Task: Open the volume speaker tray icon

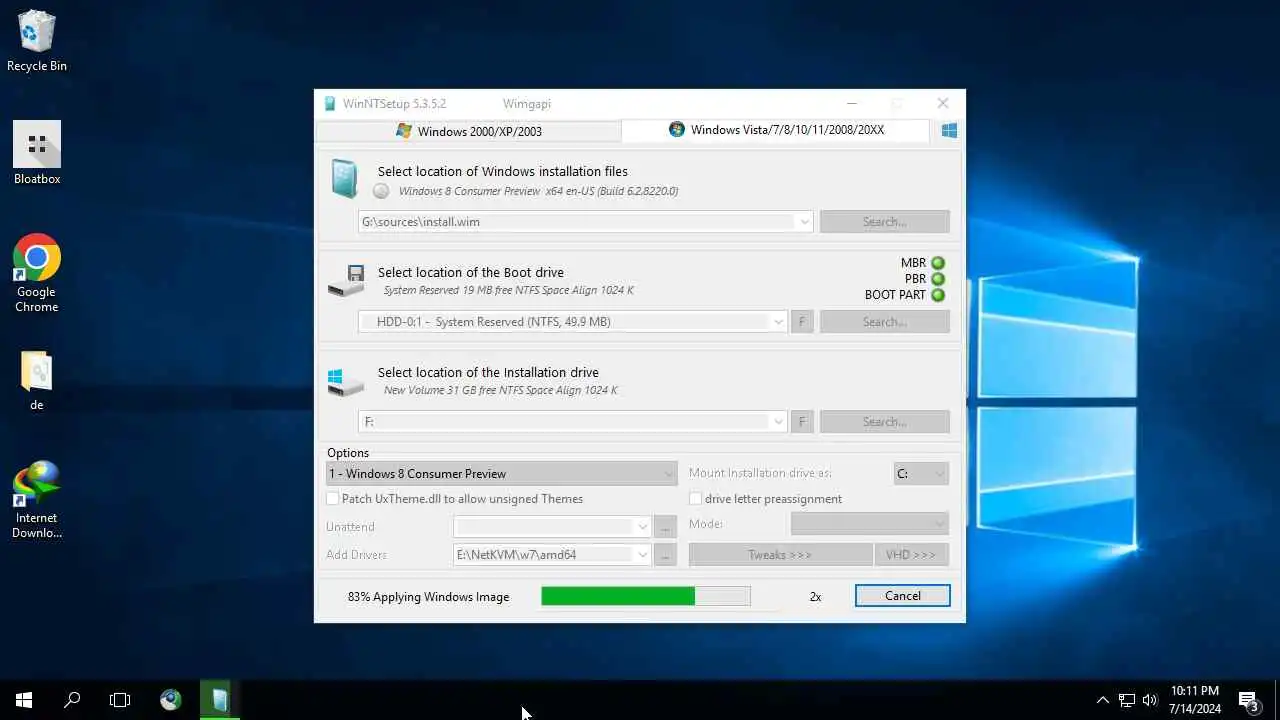Action: point(1150,700)
